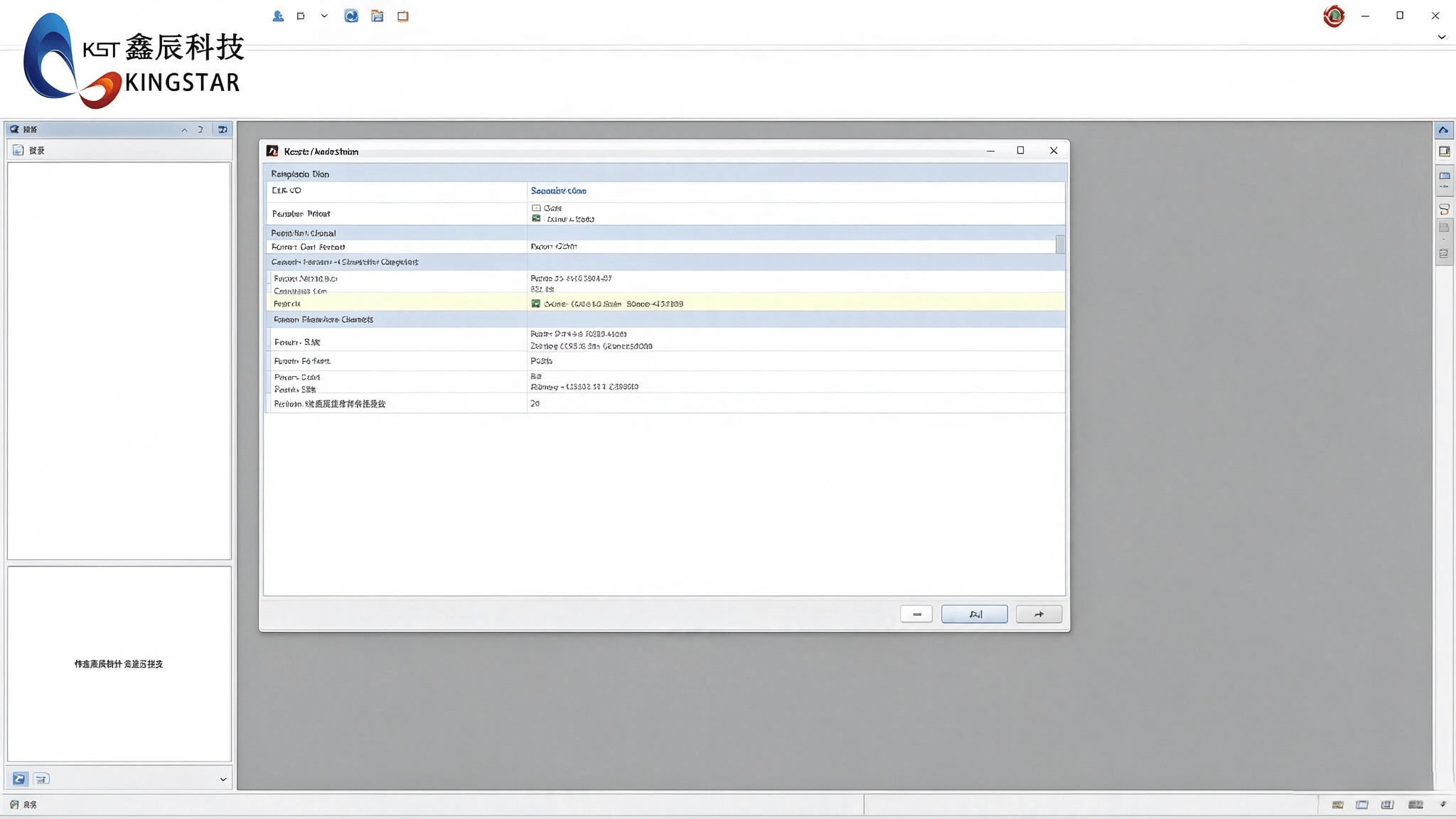The width and height of the screenshot is (1456, 819).
Task: Click the red and green round badge icon
Action: tap(1334, 16)
